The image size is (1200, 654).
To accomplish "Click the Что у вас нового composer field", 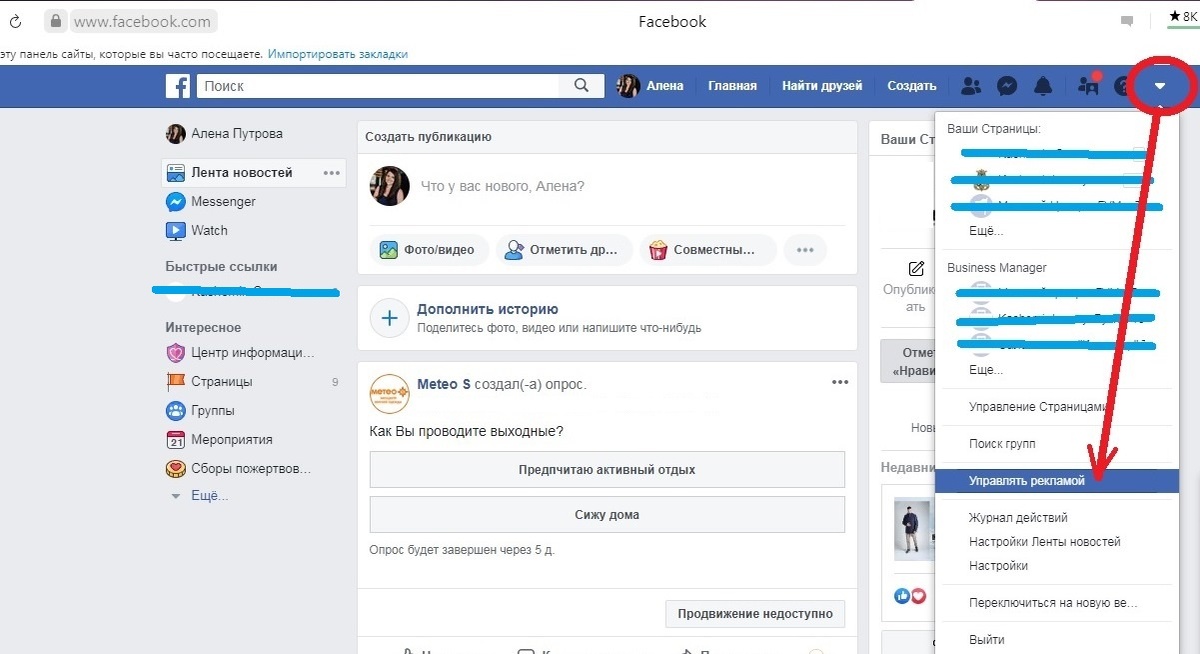I will [502, 186].
